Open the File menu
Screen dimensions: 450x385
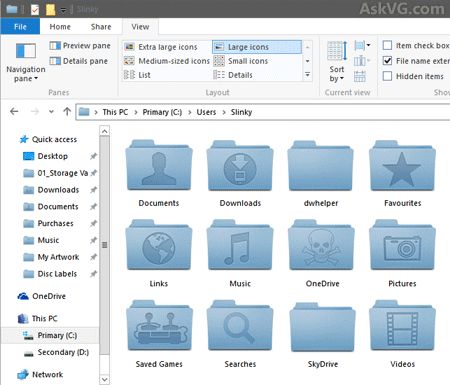point(20,27)
